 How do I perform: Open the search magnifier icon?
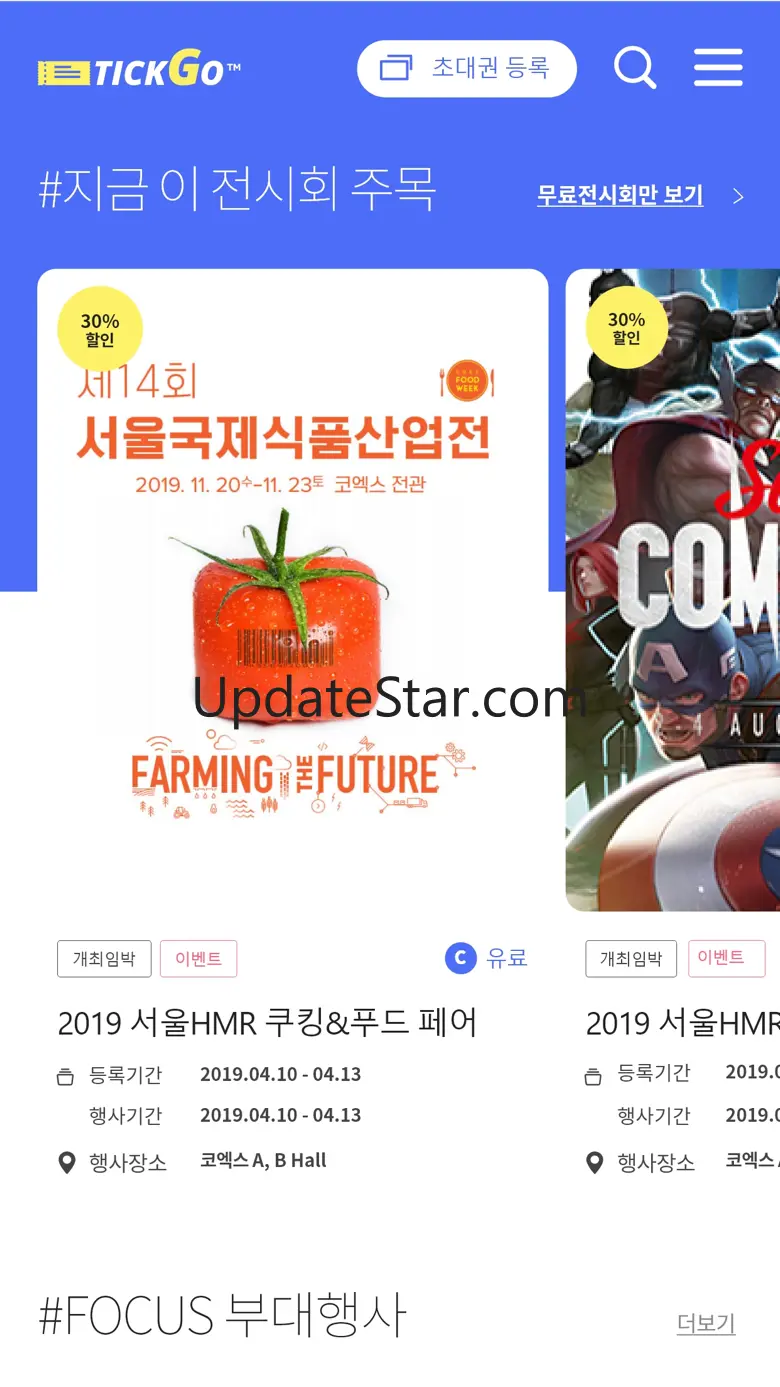[635, 68]
